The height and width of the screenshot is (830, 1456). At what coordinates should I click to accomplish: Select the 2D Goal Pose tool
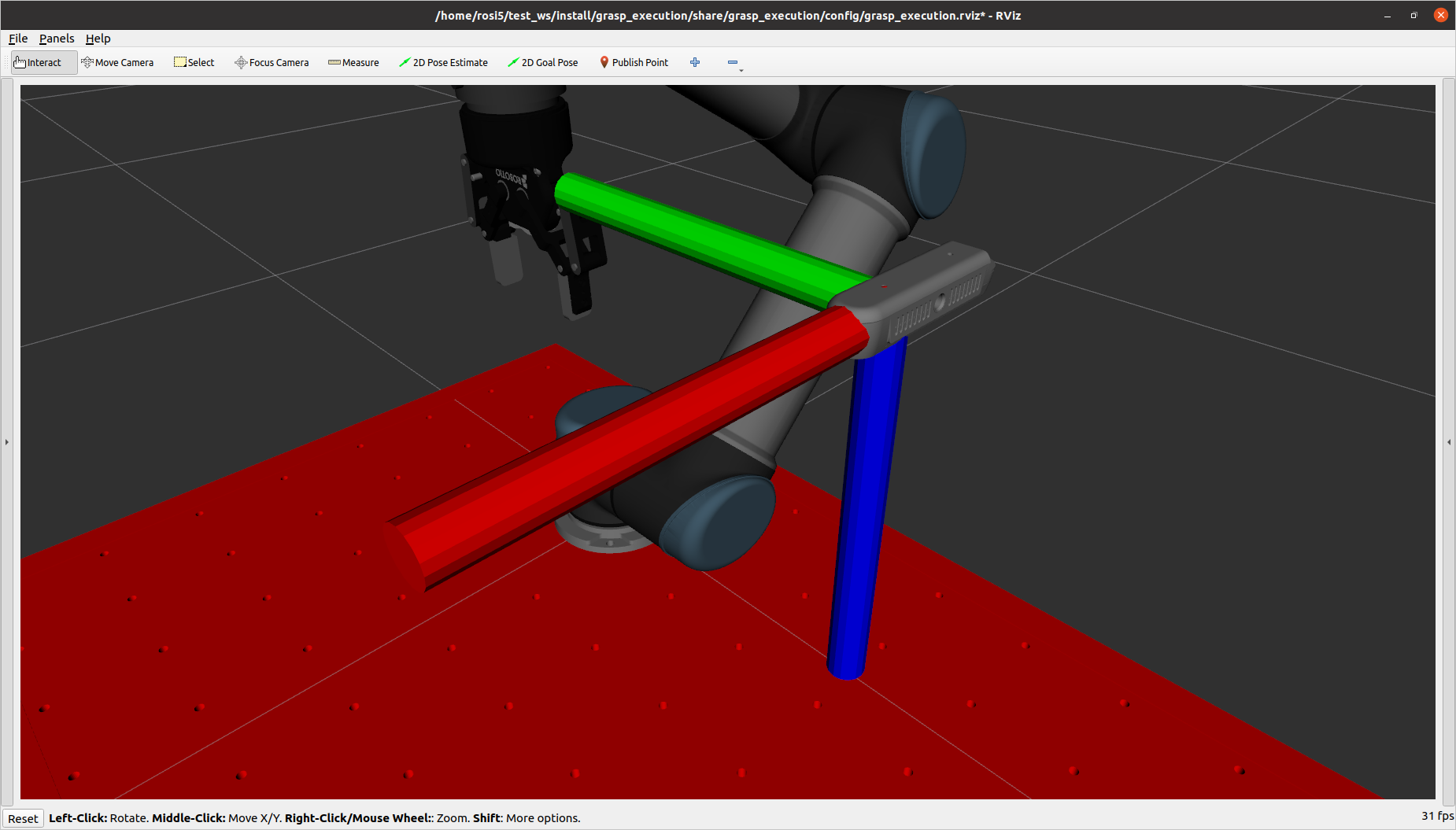click(x=543, y=63)
